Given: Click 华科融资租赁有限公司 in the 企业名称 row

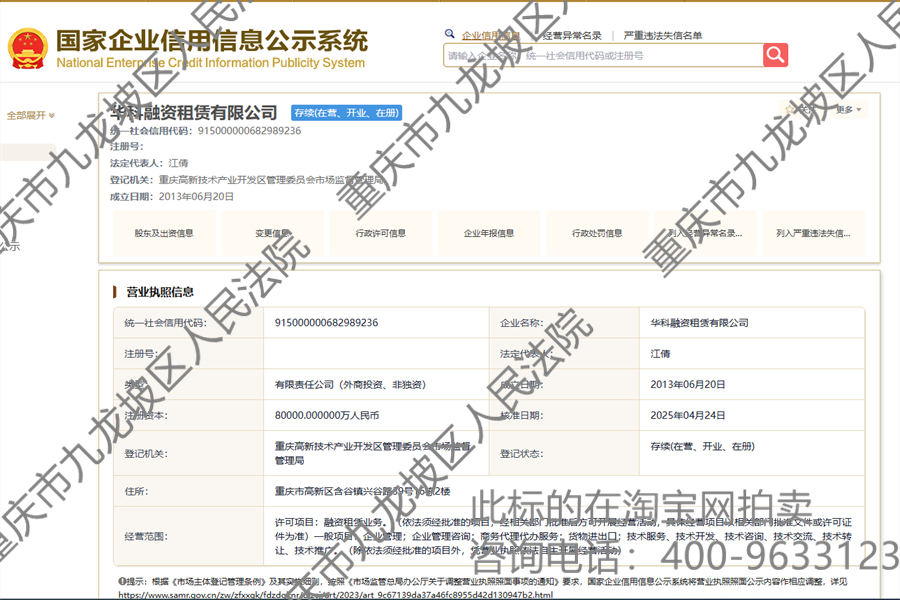Looking at the screenshot, I should tap(699, 323).
